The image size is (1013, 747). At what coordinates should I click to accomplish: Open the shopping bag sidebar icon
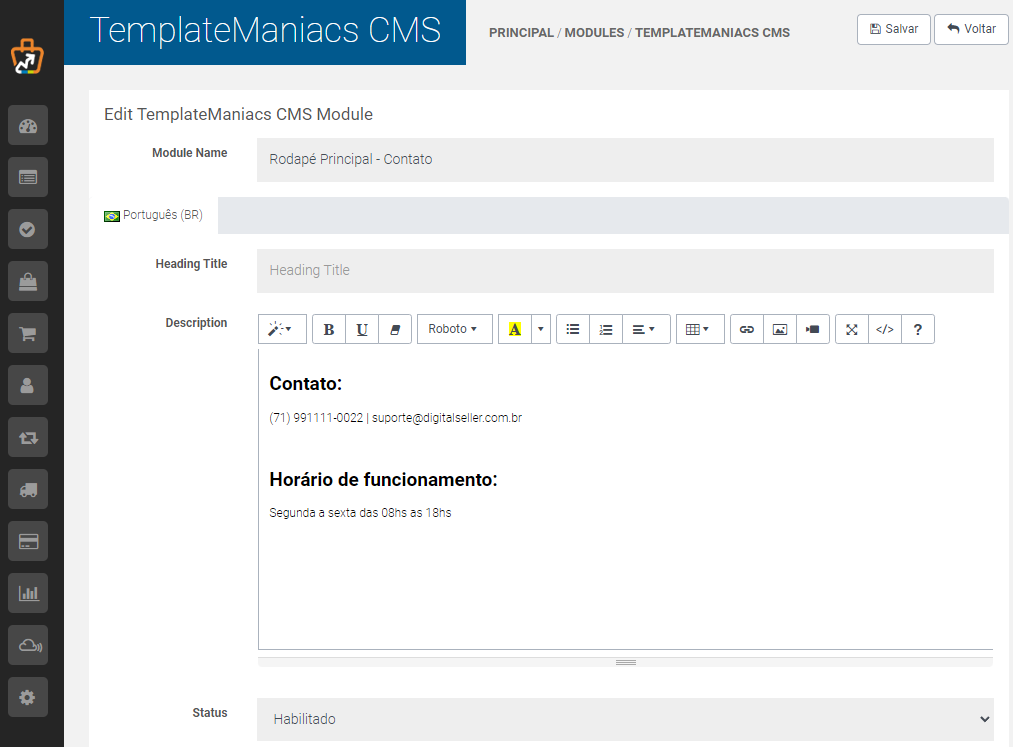28,281
